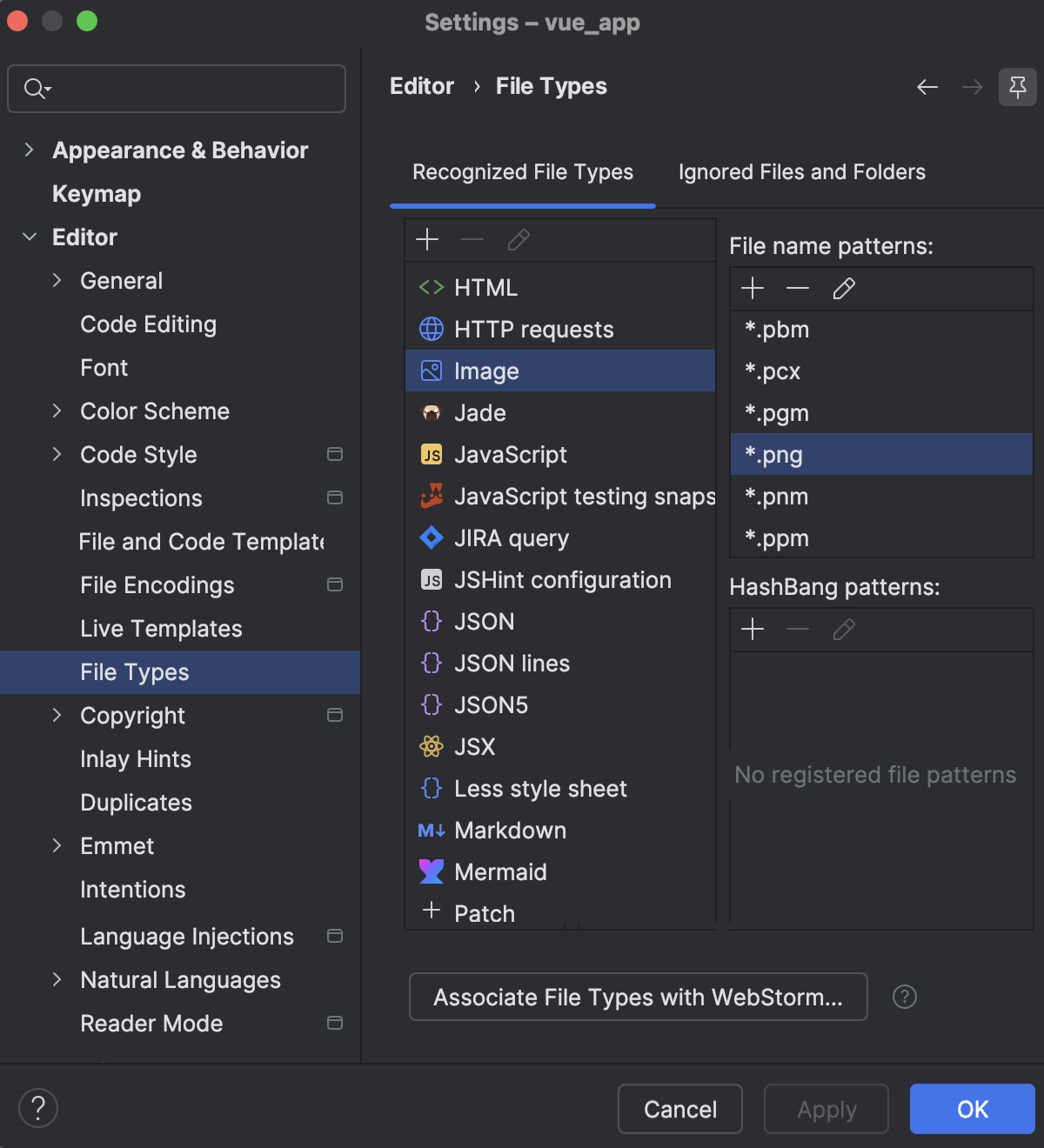Click Editor in the breadcrumb
The image size is (1044, 1148).
pos(422,86)
